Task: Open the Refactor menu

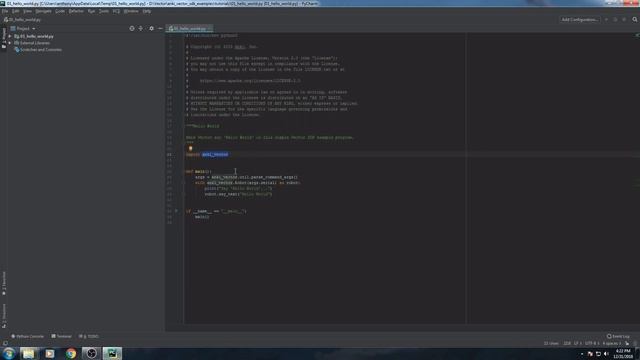Action: [76, 11]
